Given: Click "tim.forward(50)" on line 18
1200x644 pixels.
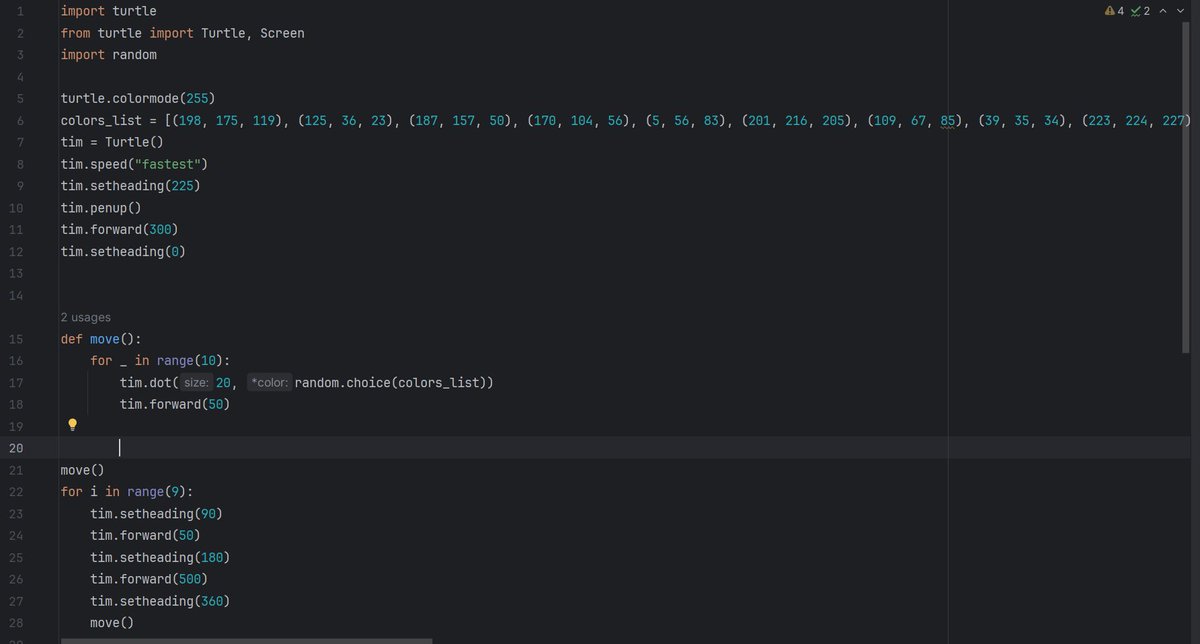Looking at the screenshot, I should point(175,405).
